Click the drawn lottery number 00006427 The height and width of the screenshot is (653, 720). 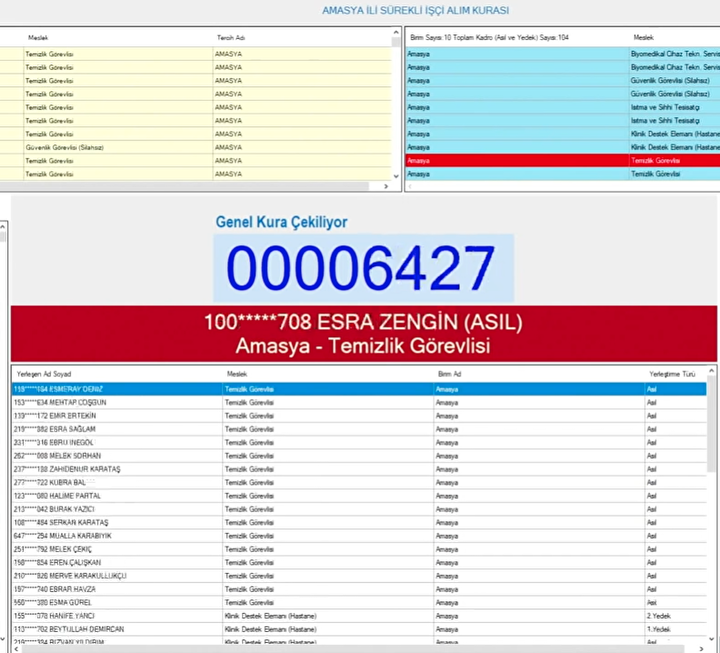pos(363,268)
